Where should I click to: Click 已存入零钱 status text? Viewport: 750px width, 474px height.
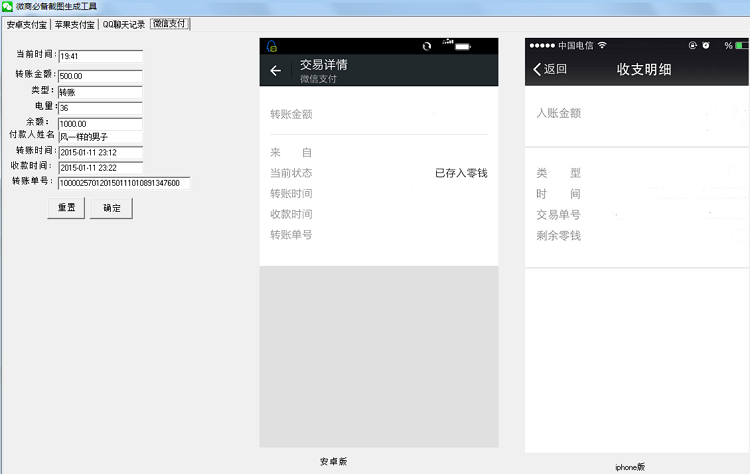point(461,173)
